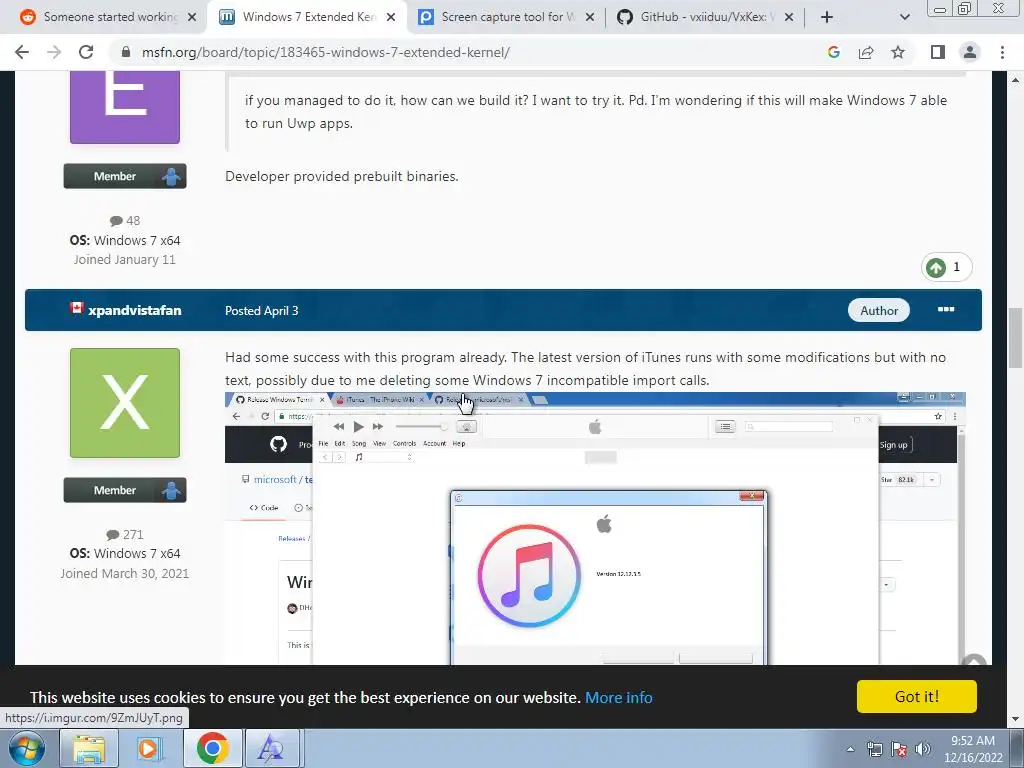Close the GitHub VxKex tab
The width and height of the screenshot is (1024, 768).
pyautogui.click(x=789, y=17)
